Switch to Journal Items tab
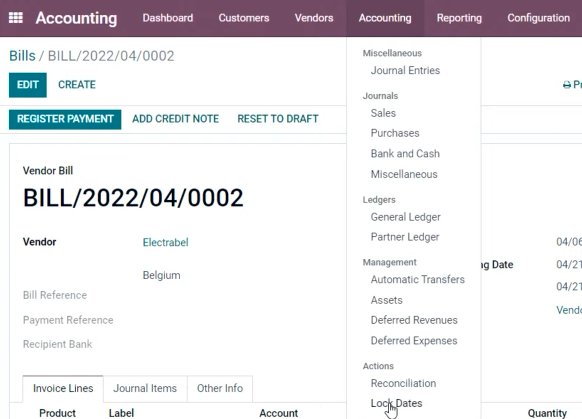This screenshot has width=582, height=419. click(145, 389)
